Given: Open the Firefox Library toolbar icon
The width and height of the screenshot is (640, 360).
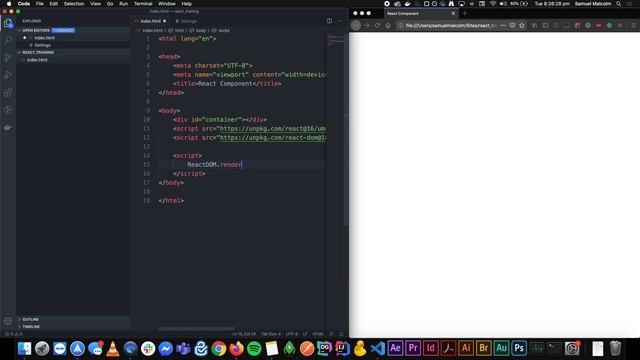Looking at the screenshot, I should coord(535,25).
